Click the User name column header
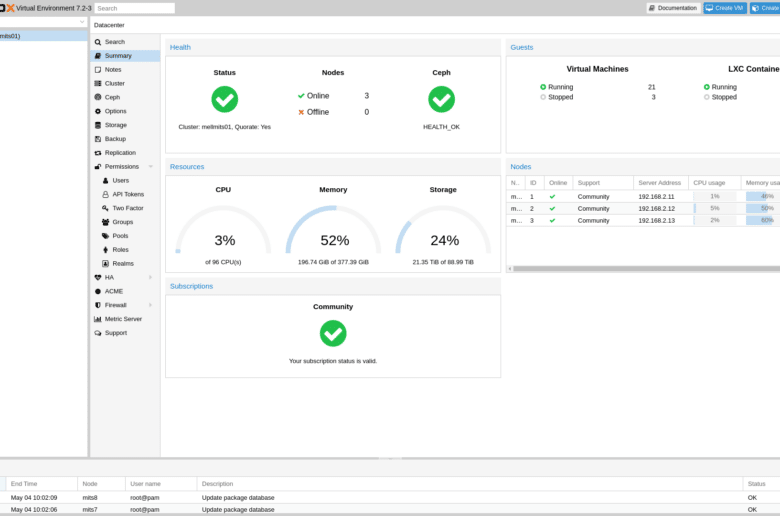Screen dimensions: 780x516 [161, 484]
